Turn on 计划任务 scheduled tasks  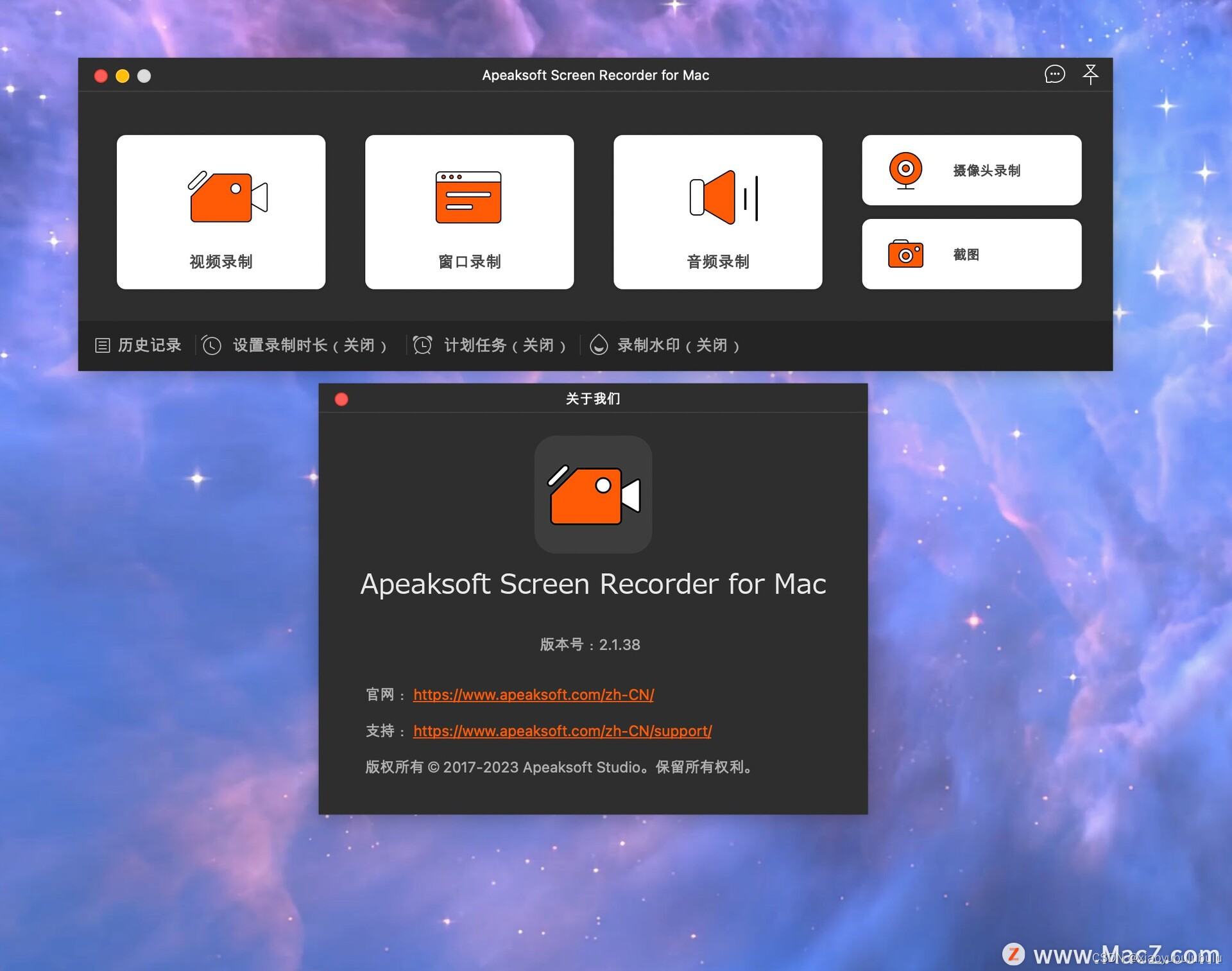(x=505, y=345)
